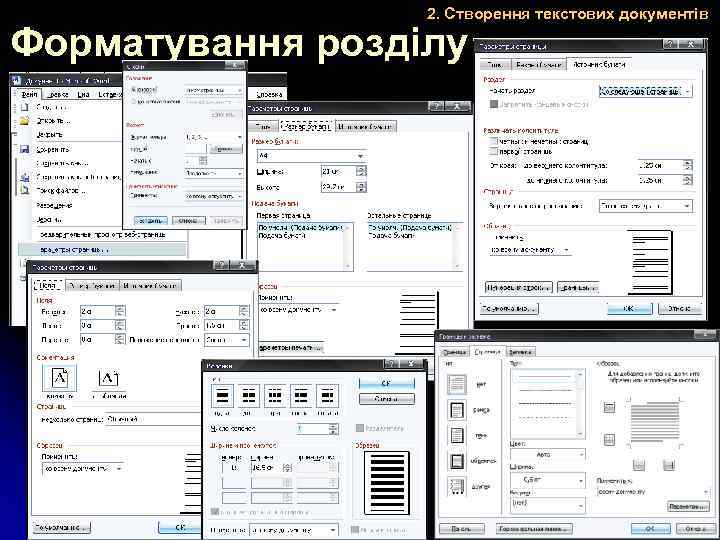Viewport: 720px width, 540px height.
Task: Toggle top border in border preview
Action: pos(609,407)
